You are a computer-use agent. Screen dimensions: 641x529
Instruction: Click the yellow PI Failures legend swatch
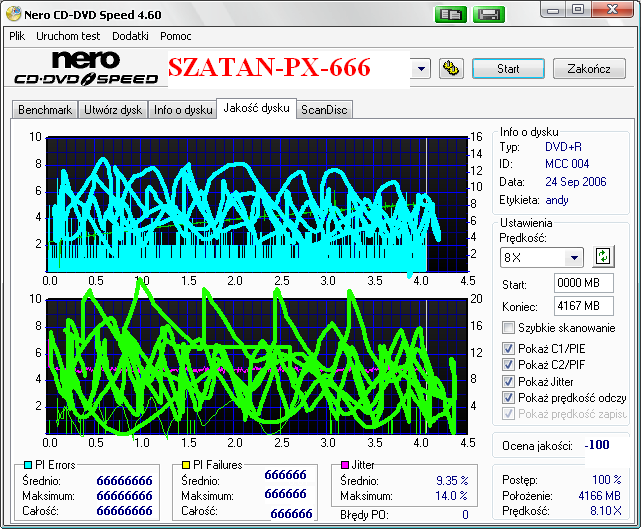pos(186,465)
